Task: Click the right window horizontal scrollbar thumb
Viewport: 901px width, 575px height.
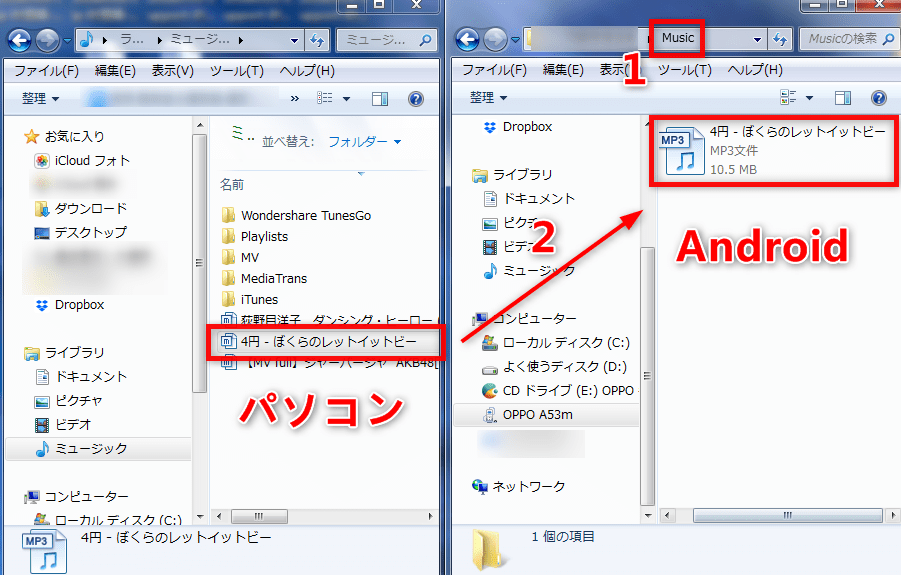Action: 787,515
